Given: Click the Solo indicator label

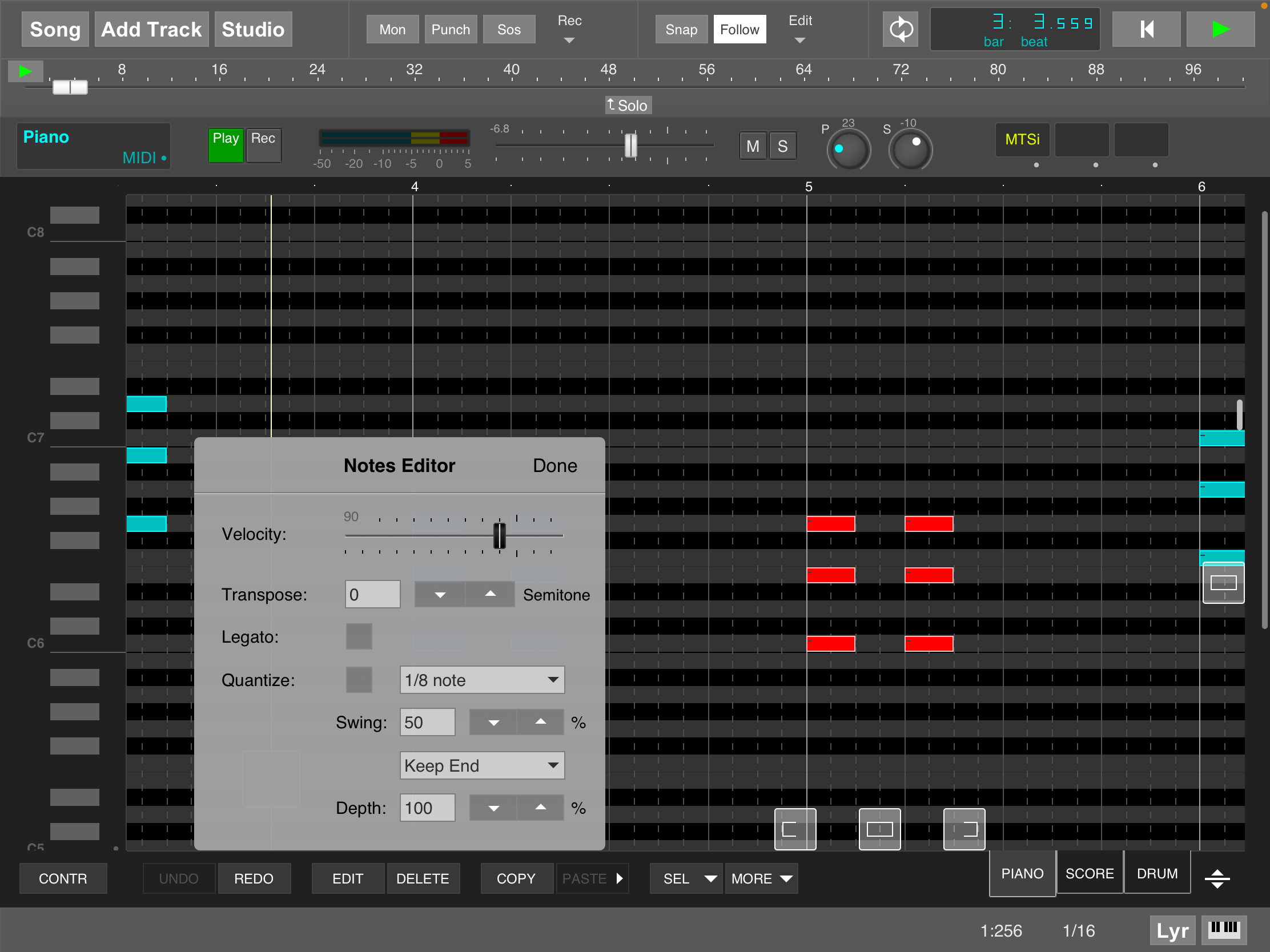Looking at the screenshot, I should point(628,106).
